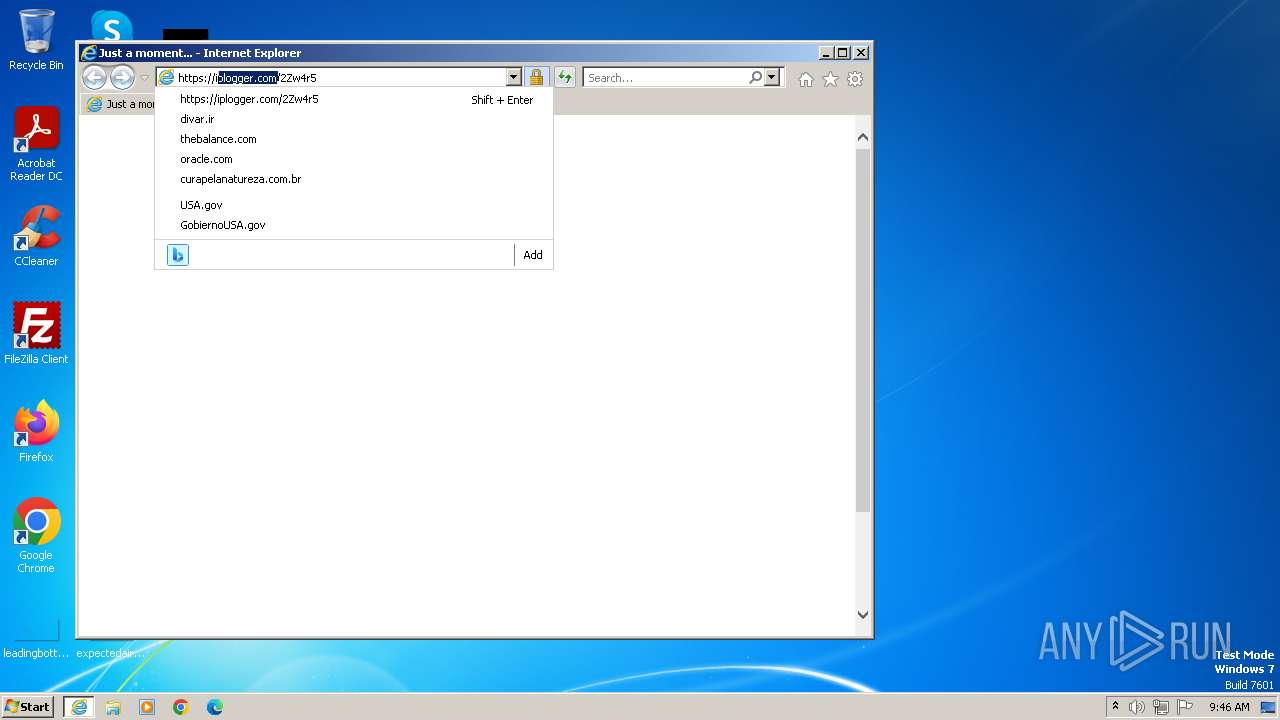Click the scrollbar down arrow
This screenshot has width=1280, height=720.
coord(863,615)
